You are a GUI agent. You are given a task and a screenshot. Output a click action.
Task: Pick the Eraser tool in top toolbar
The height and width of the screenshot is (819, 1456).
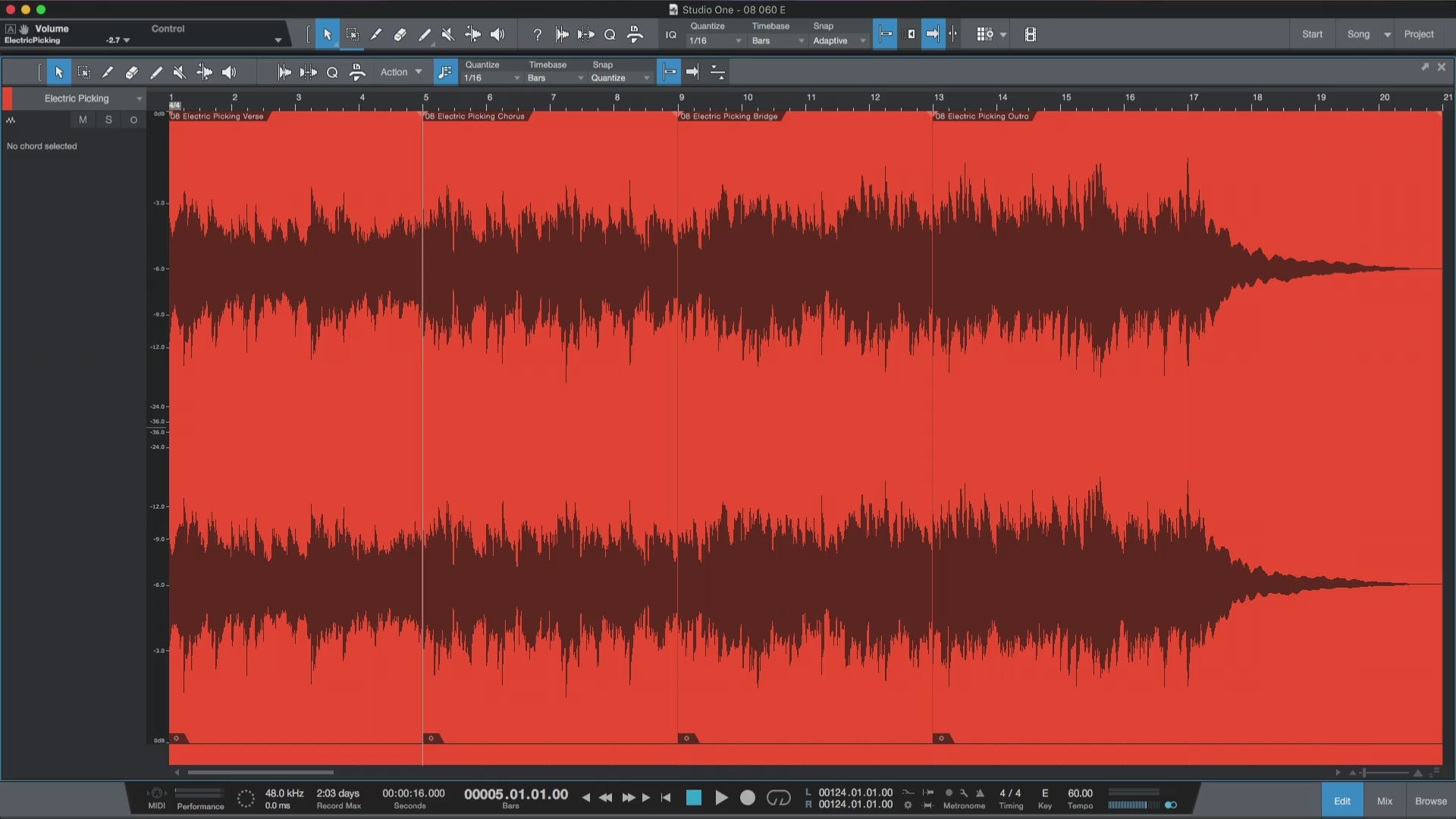pyautogui.click(x=400, y=34)
